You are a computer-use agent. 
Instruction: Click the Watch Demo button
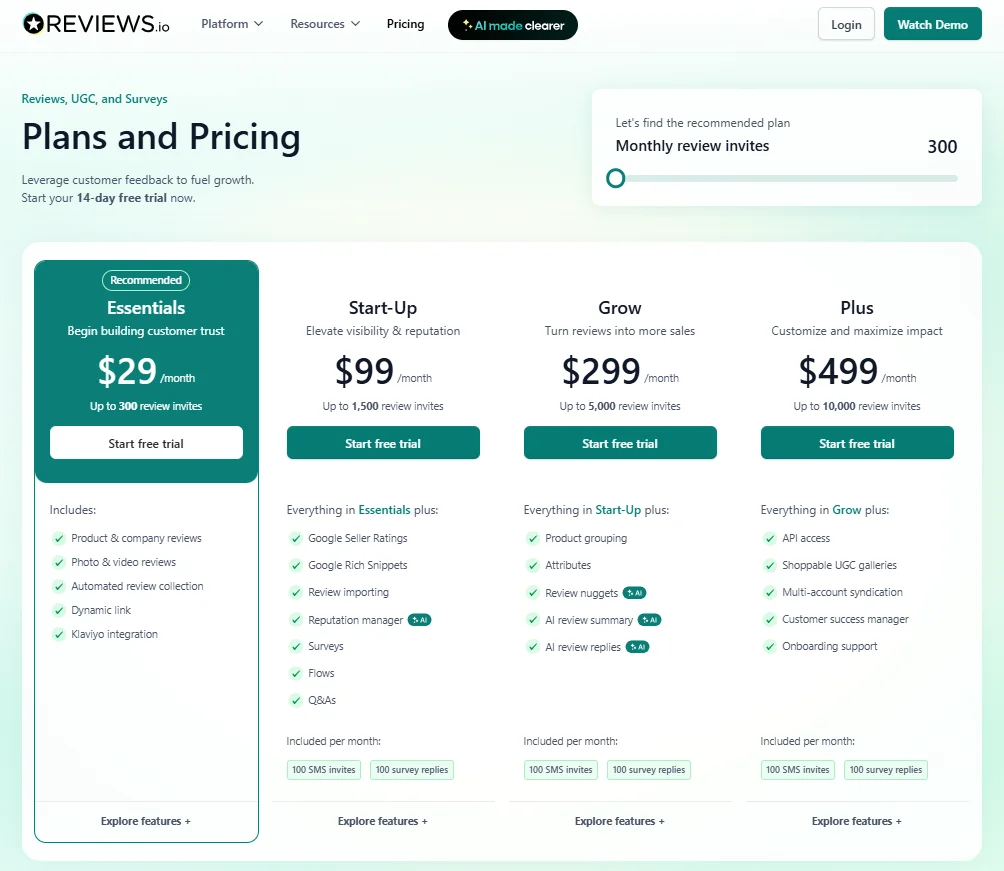(932, 23)
